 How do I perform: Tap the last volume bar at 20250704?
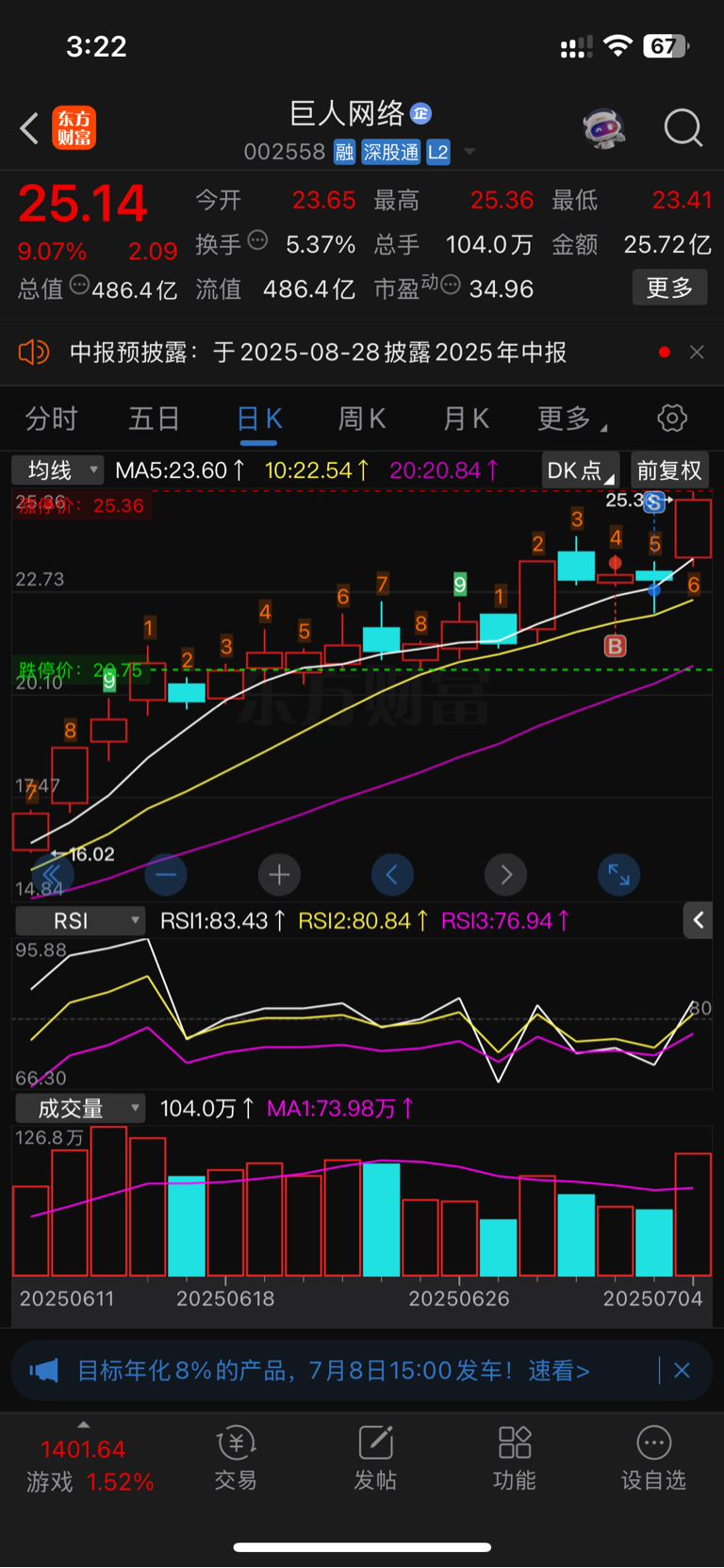click(693, 1214)
